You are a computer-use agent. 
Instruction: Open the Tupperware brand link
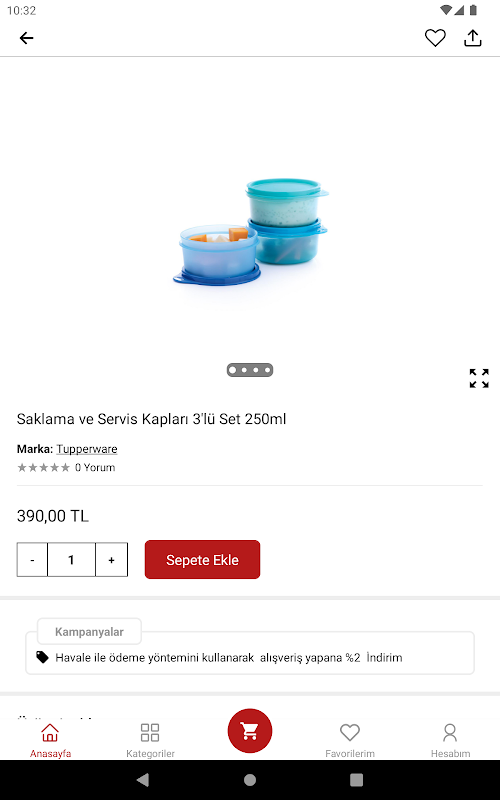pyautogui.click(x=87, y=449)
